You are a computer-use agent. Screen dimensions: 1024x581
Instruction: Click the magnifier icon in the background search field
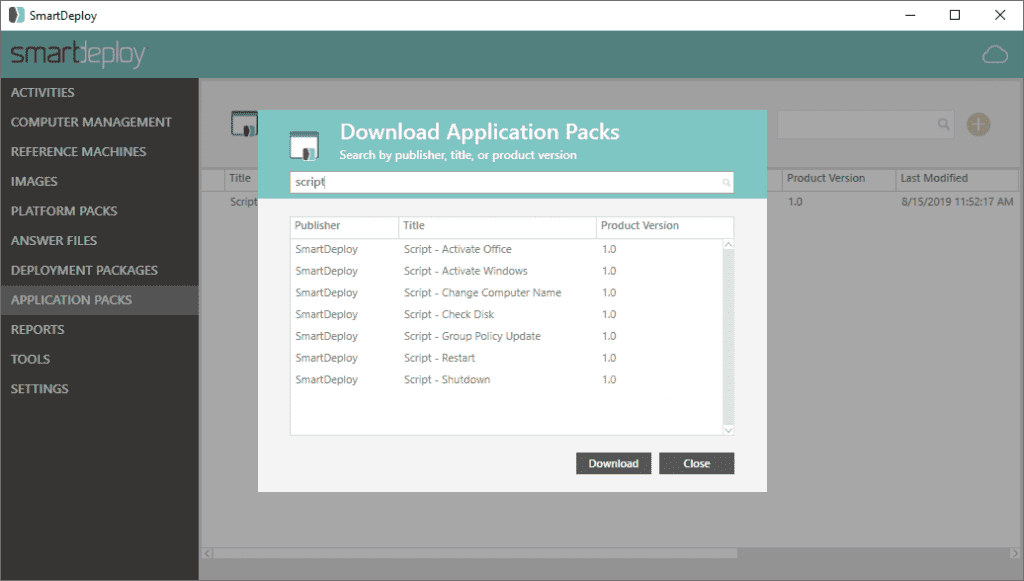pyautogui.click(x=943, y=124)
